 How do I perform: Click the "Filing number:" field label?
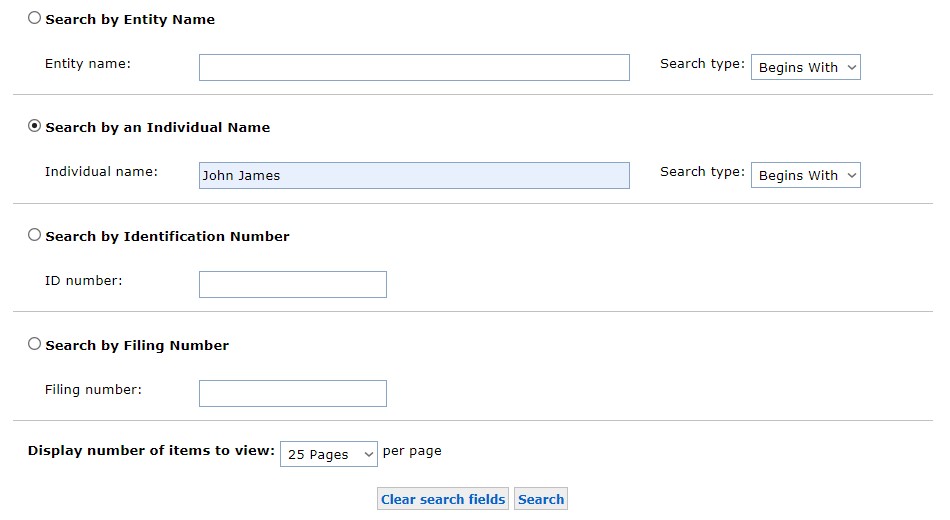click(x=93, y=390)
